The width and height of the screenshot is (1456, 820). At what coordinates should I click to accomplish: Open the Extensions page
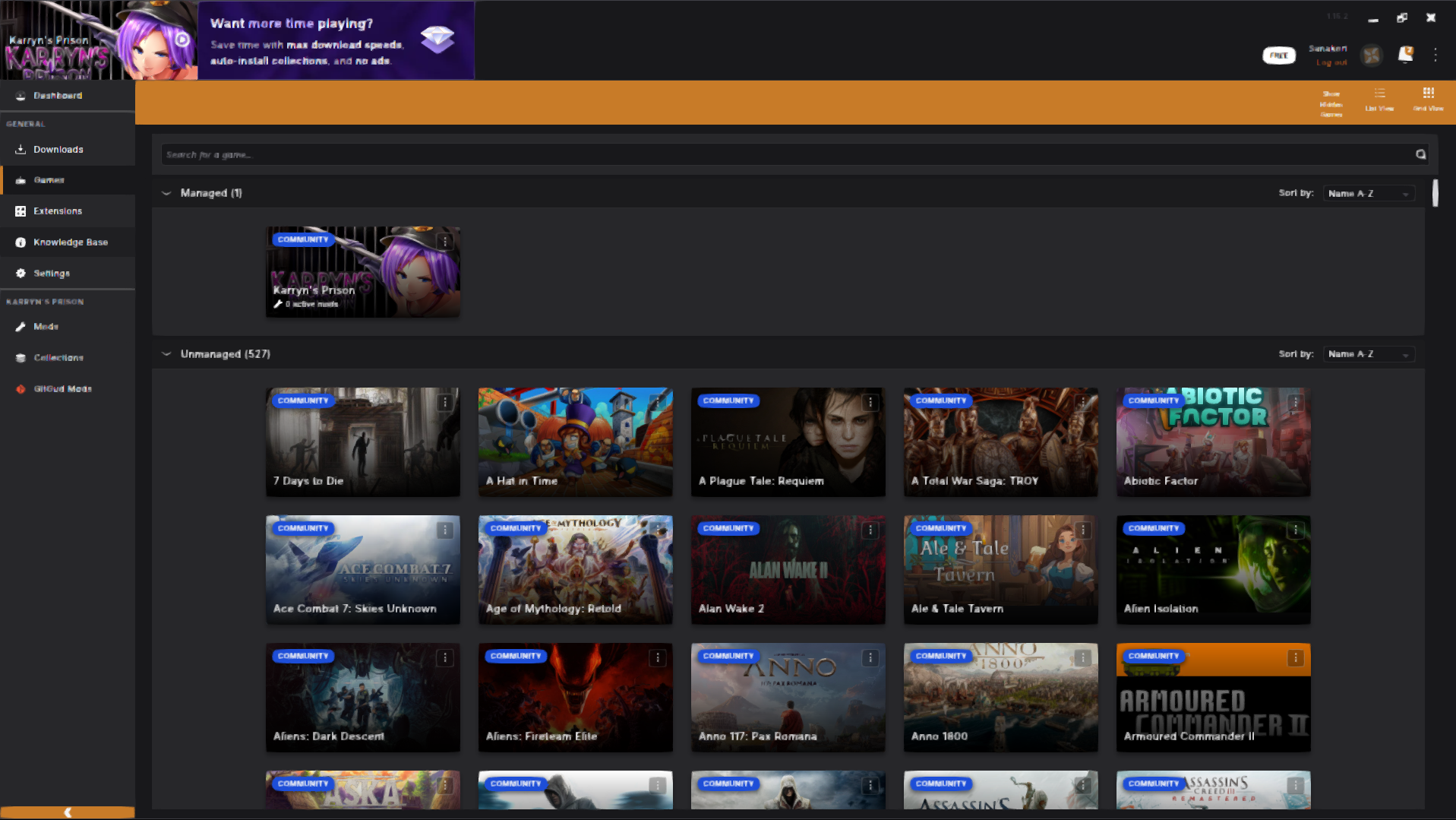pyautogui.click(x=68, y=211)
